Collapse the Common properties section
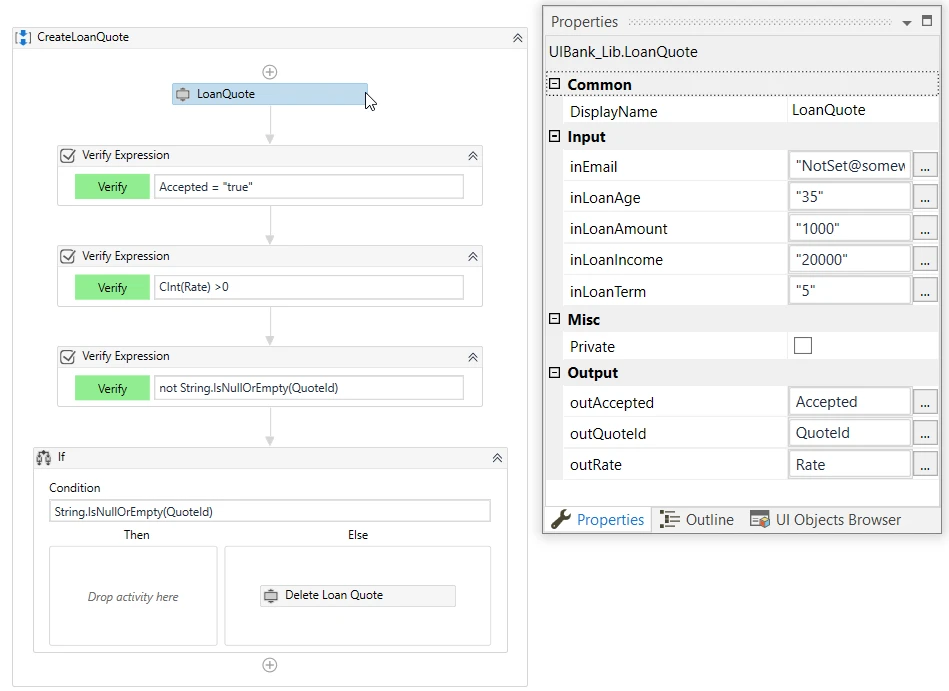Image resolution: width=949 pixels, height=691 pixels. pos(554,84)
